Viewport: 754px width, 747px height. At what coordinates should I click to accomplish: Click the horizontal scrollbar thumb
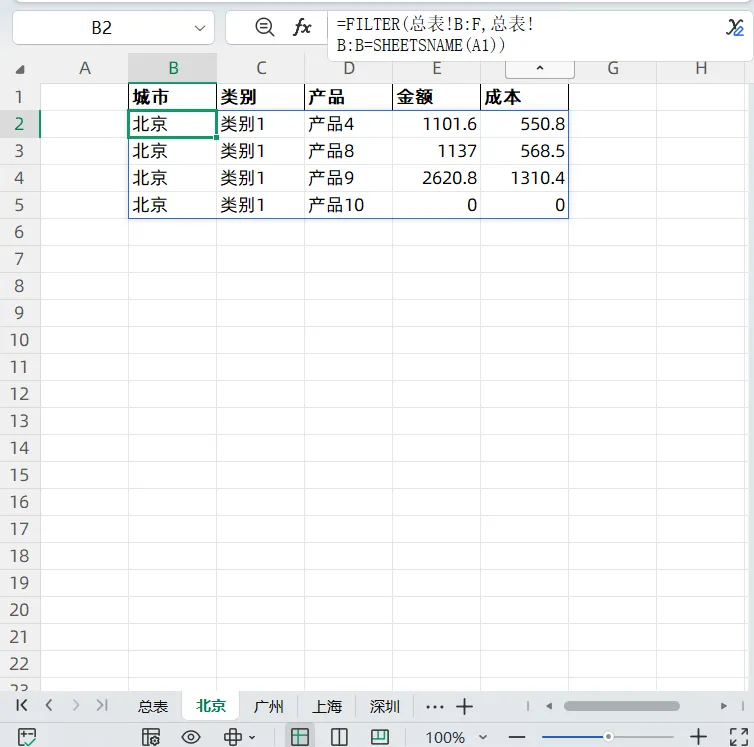621,706
